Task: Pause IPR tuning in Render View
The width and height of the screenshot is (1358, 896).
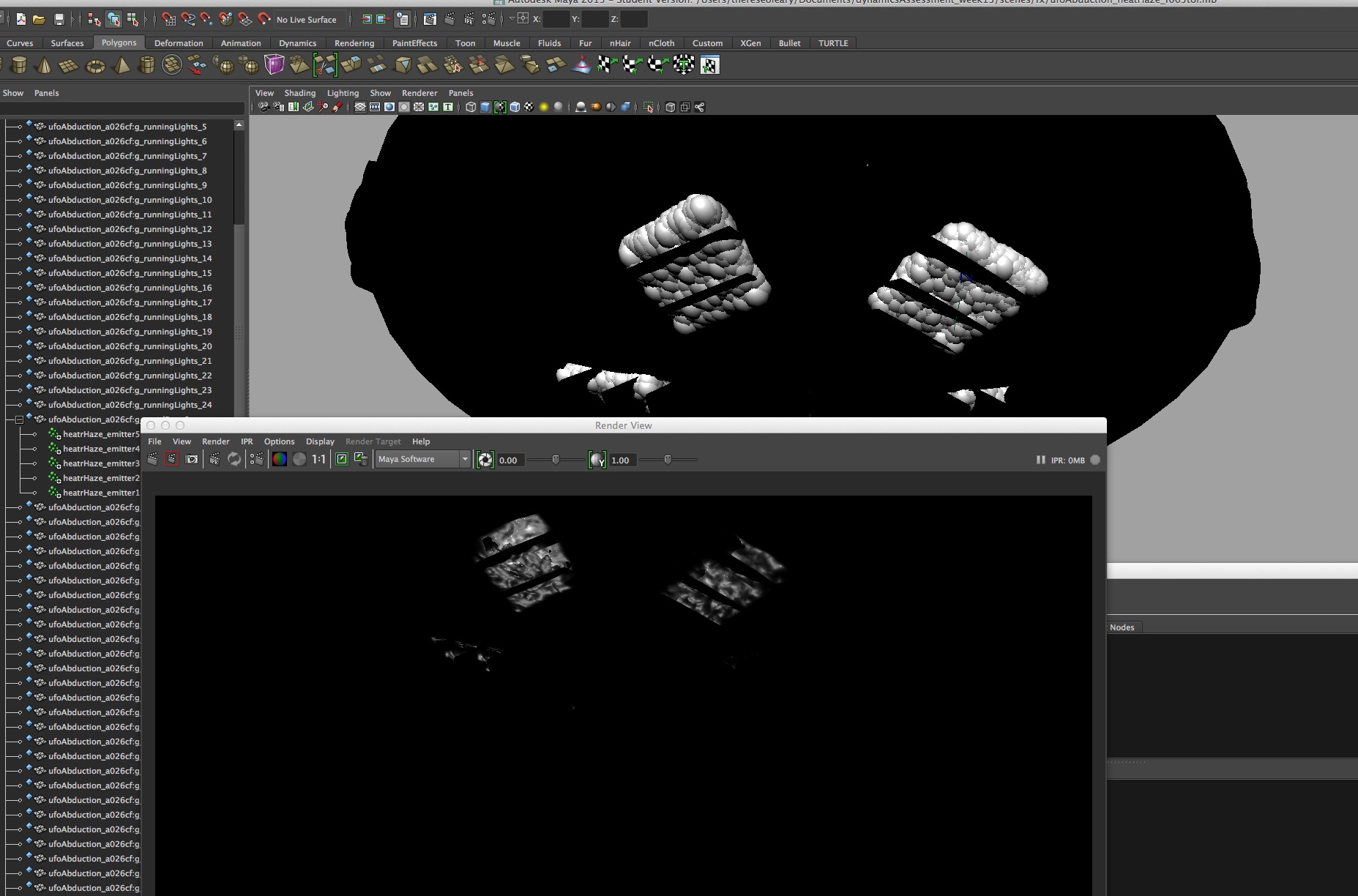Action: tap(1040, 460)
